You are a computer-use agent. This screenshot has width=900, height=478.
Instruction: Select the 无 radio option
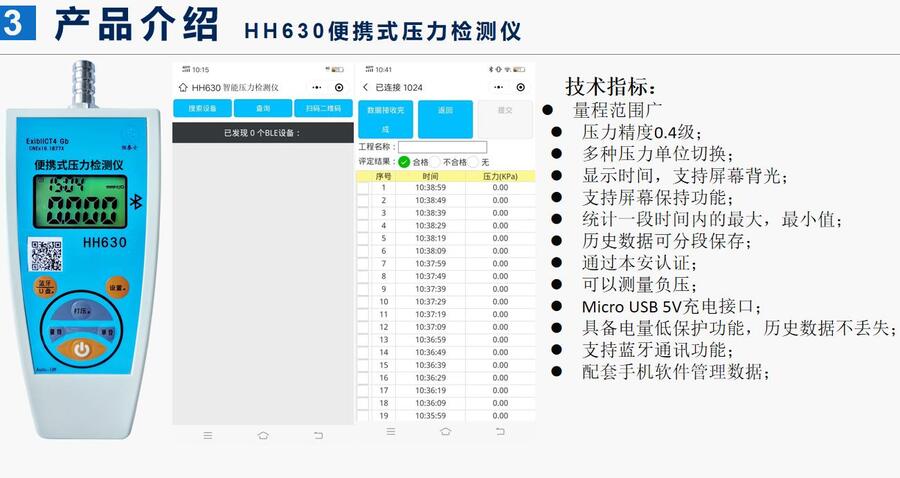tap(474, 162)
